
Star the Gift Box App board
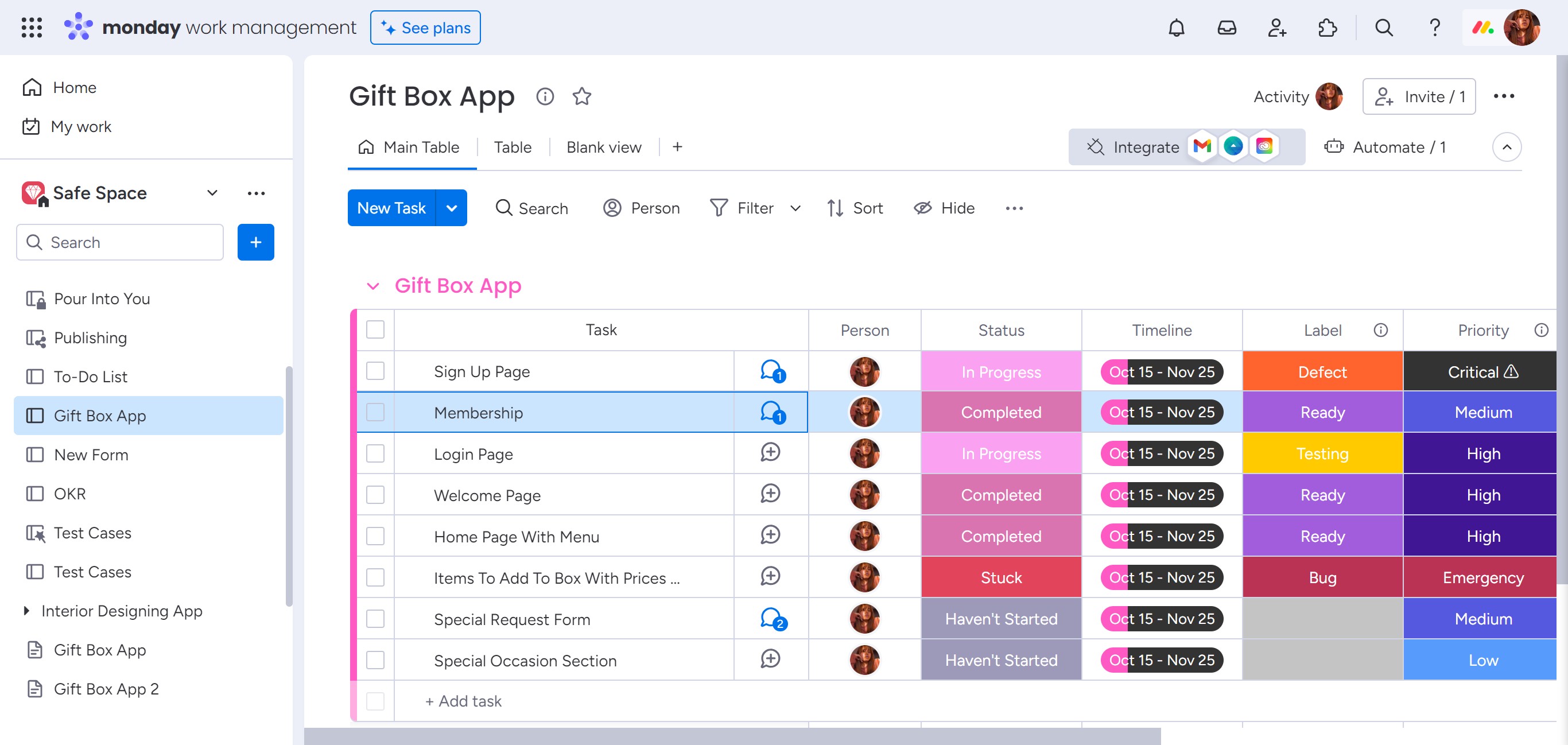click(x=581, y=96)
